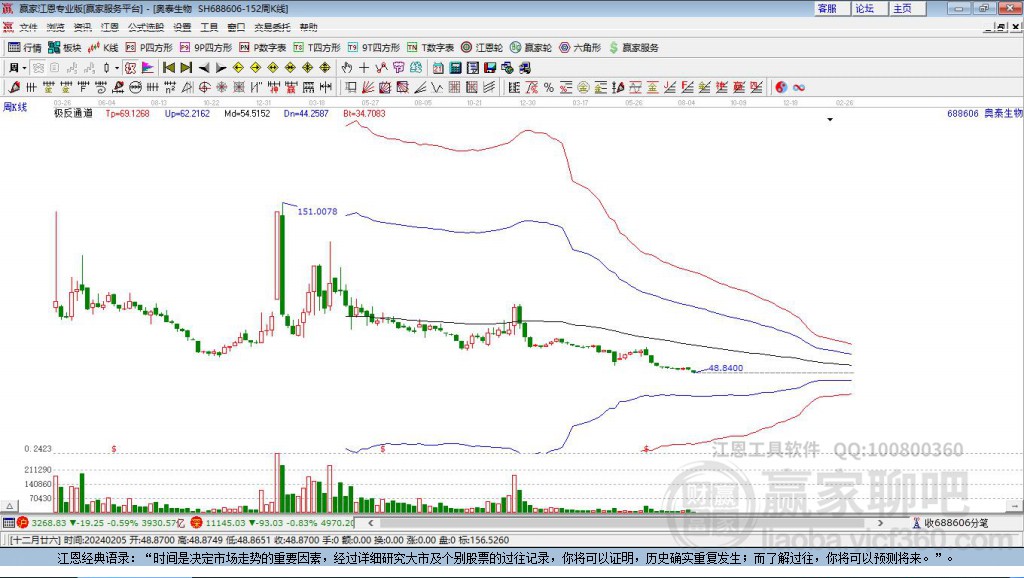Open the 赢家轮 wheel tool
1024x578 pixels.
(531, 48)
